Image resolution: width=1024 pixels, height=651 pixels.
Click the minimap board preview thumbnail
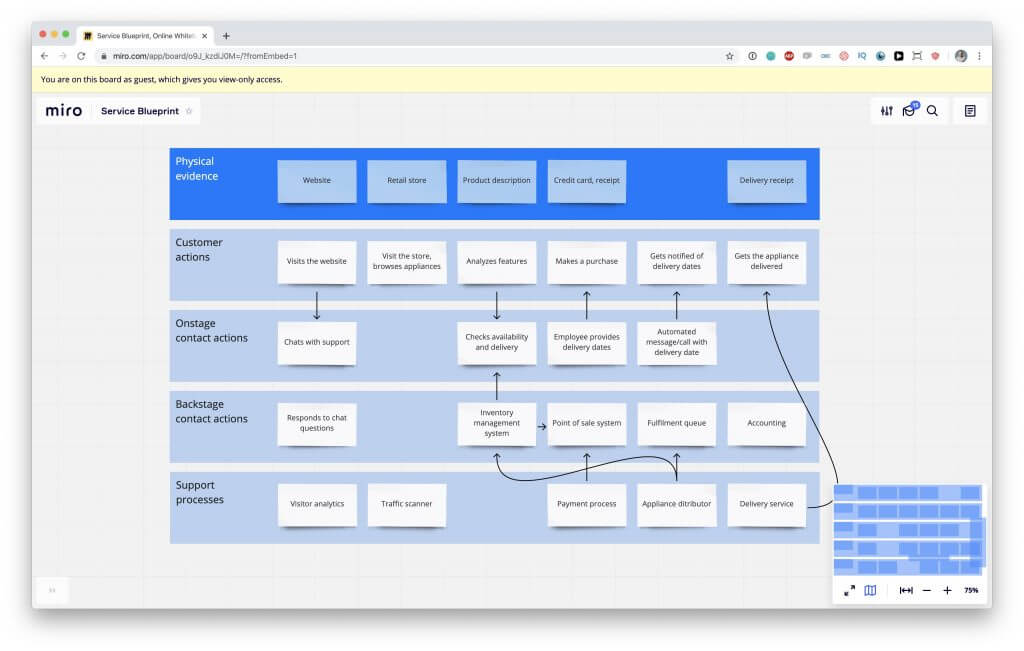coord(908,529)
